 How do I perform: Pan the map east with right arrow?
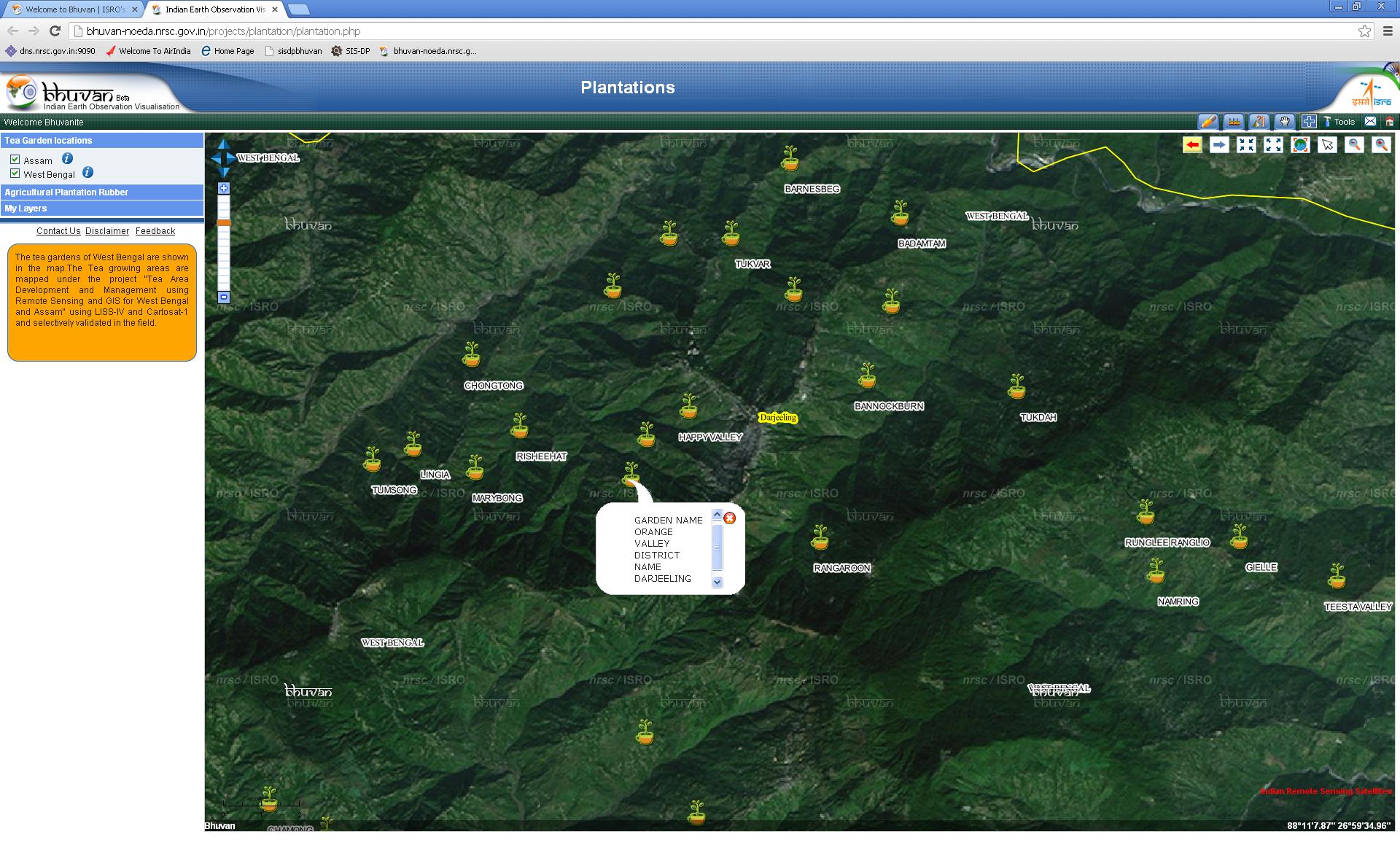231,158
